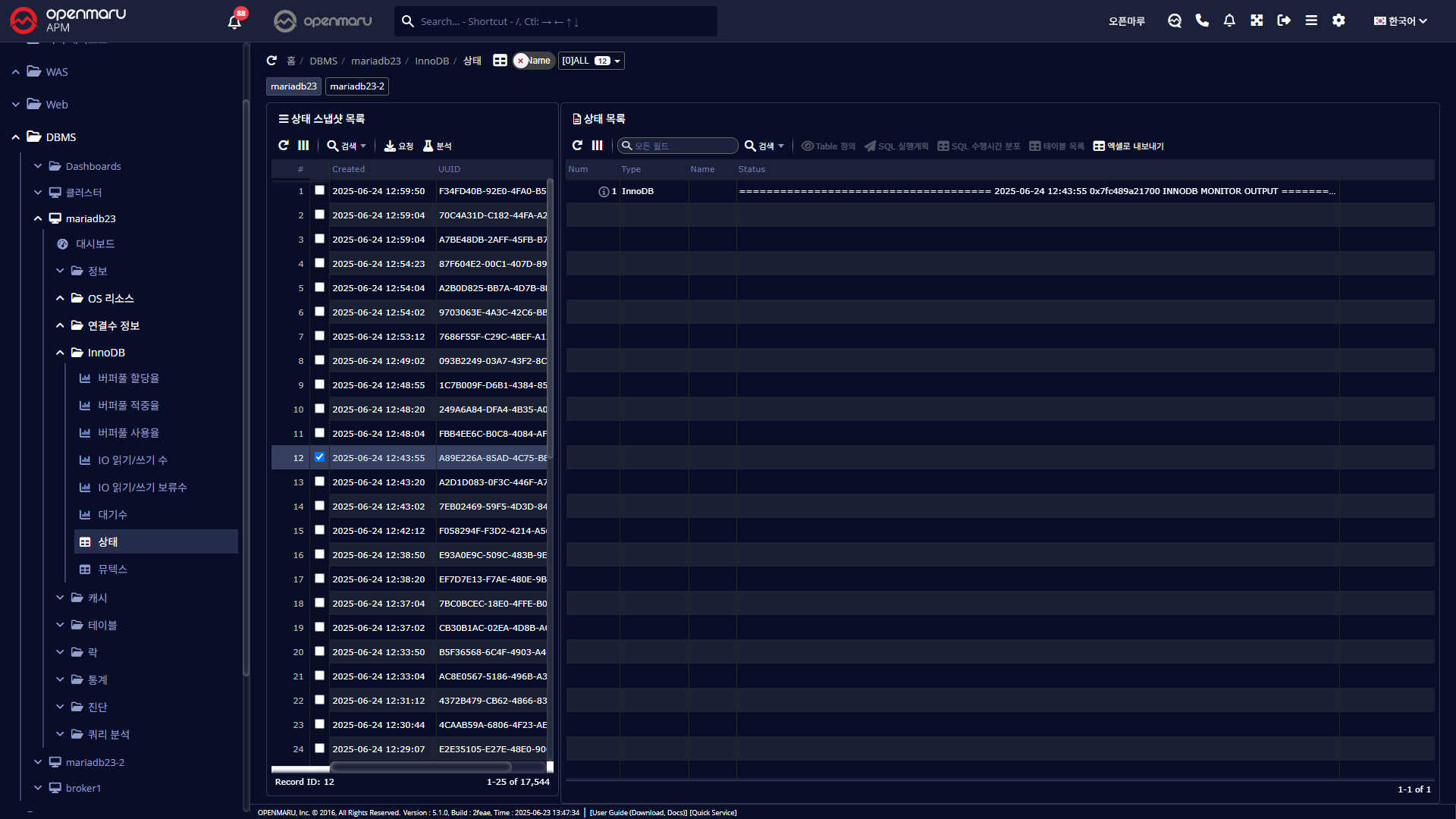
Task: Refresh the snapshot list panel
Action: 284,146
